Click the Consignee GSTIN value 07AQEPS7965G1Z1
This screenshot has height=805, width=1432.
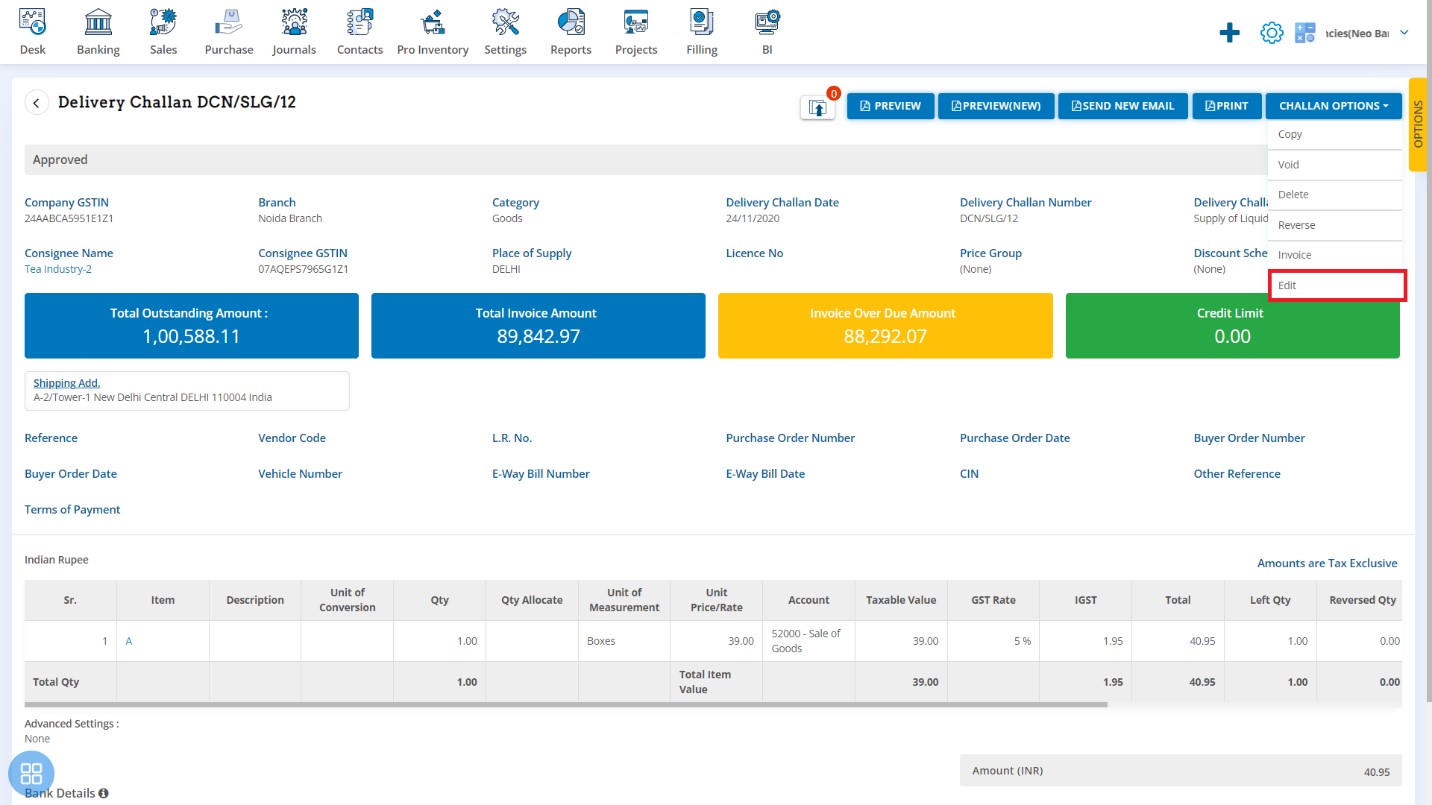[303, 270]
